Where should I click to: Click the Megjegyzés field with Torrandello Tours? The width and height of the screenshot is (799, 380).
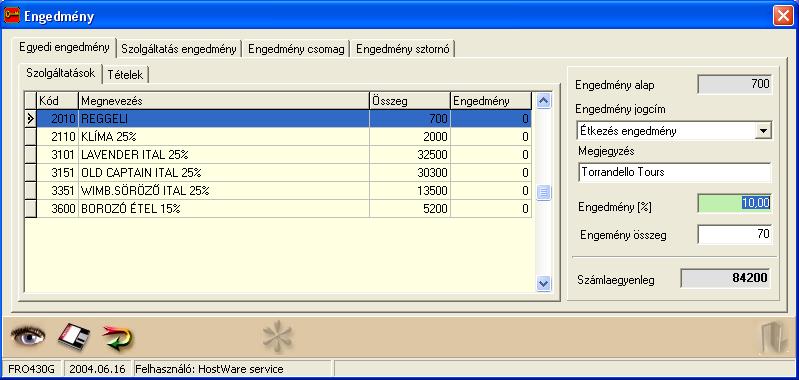[674, 172]
